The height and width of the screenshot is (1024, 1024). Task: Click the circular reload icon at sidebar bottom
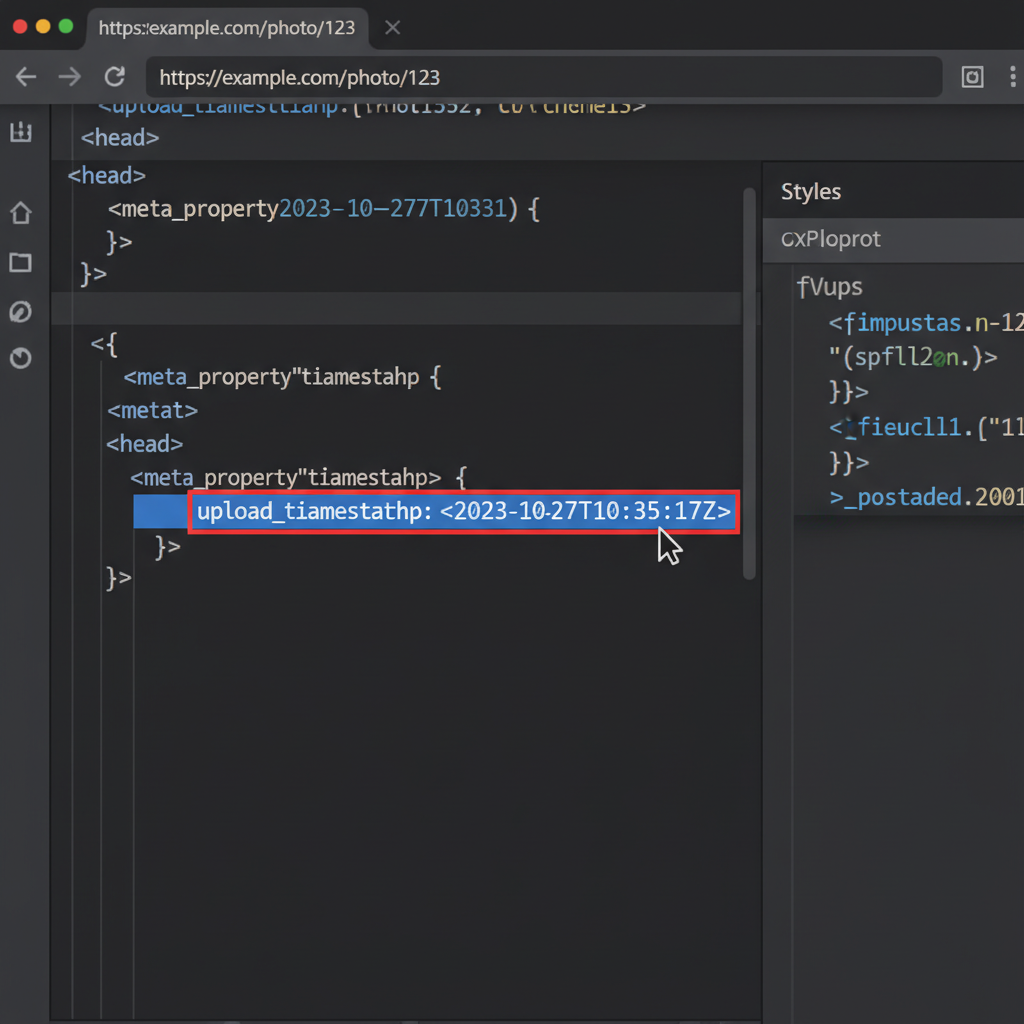pyautogui.click(x=21, y=359)
